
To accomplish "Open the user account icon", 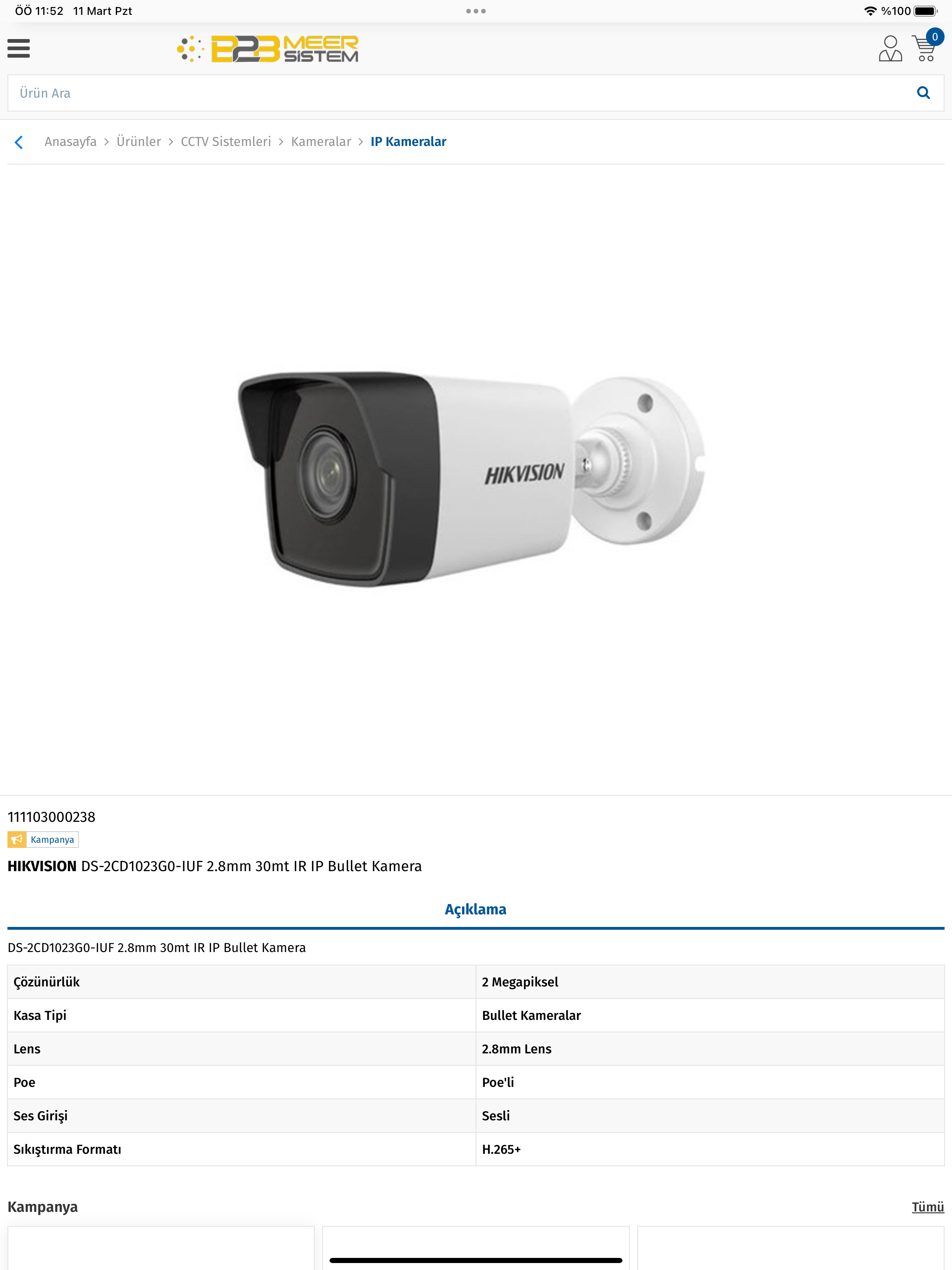I will click(890, 48).
